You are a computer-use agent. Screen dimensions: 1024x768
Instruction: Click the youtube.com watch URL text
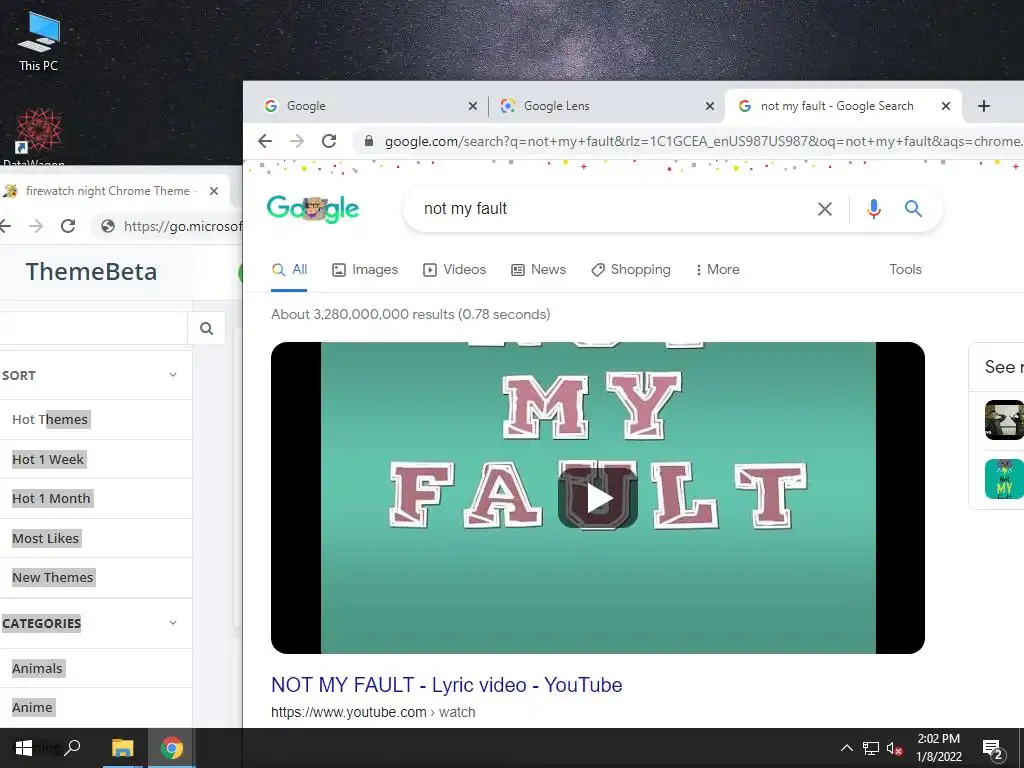[373, 712]
